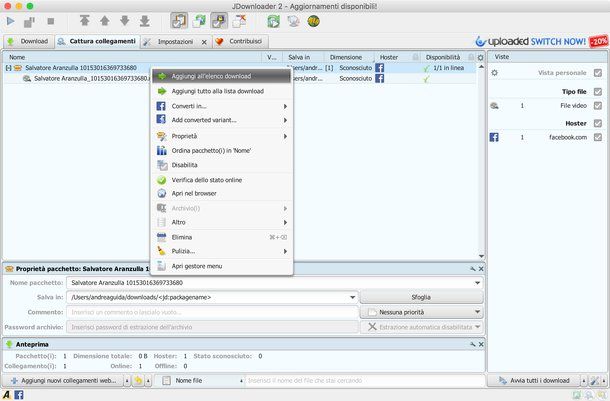Select Disabilita from context menu
This screenshot has height=401, width=610.
tap(222, 165)
